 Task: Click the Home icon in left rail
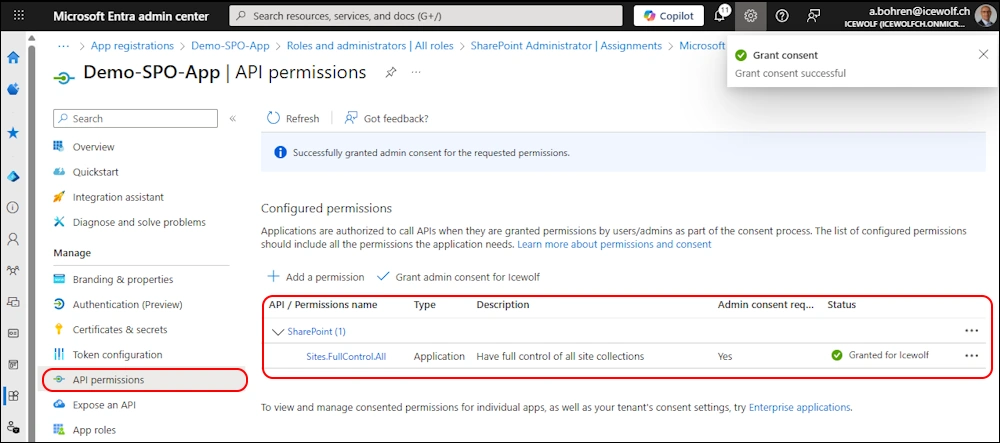tap(13, 58)
